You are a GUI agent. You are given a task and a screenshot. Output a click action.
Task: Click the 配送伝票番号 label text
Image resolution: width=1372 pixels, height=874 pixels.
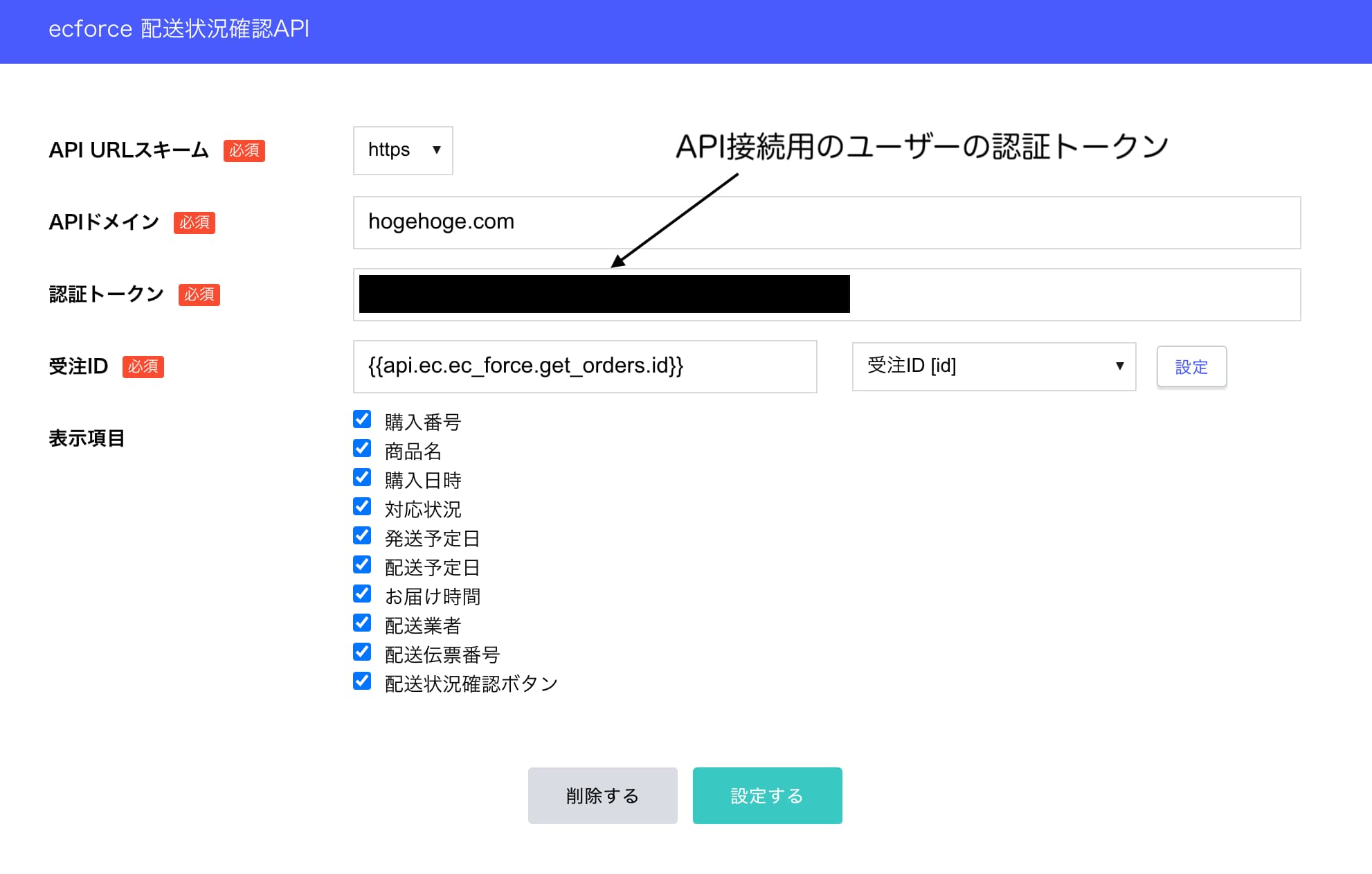tap(442, 655)
